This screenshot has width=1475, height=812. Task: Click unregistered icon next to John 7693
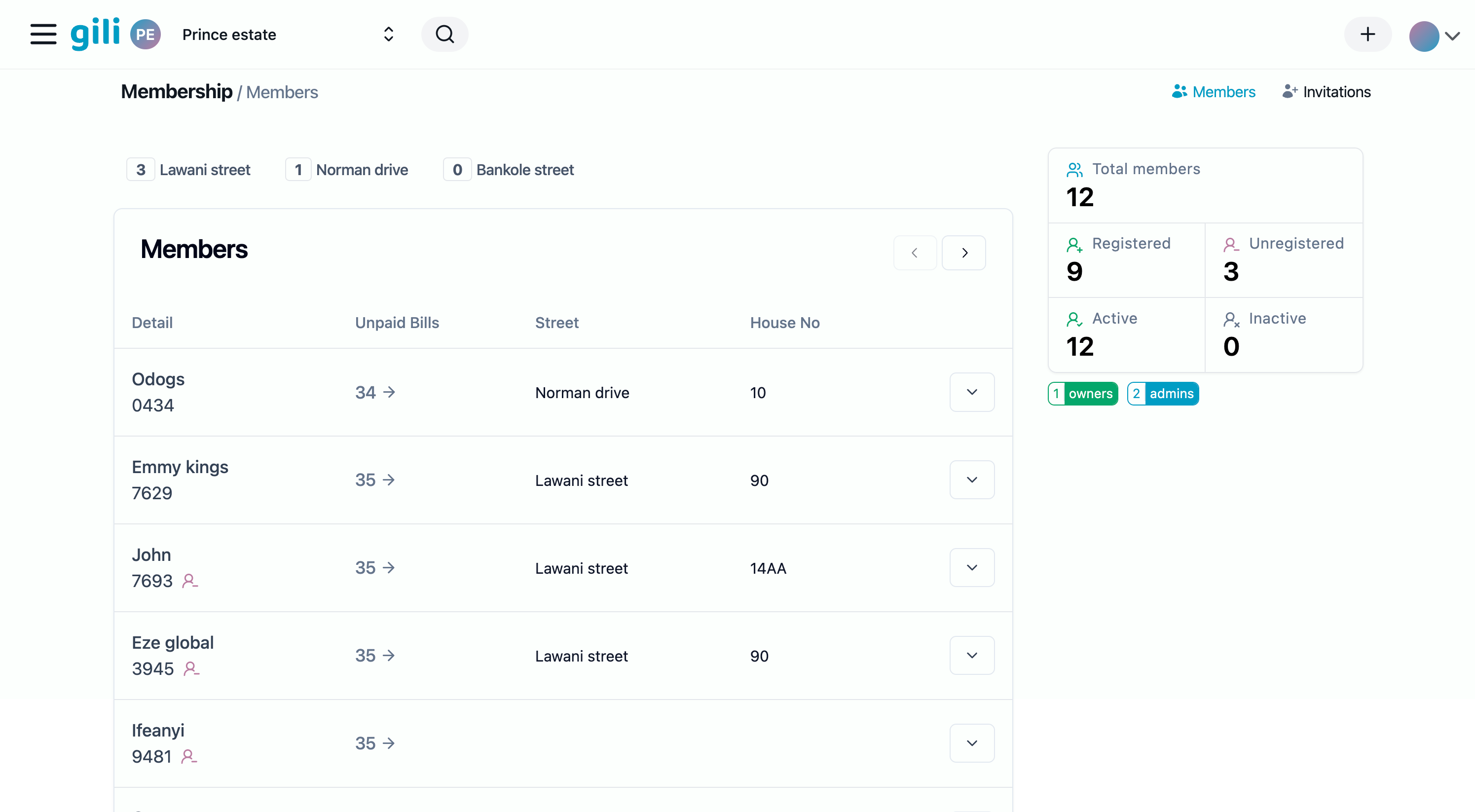(x=189, y=581)
